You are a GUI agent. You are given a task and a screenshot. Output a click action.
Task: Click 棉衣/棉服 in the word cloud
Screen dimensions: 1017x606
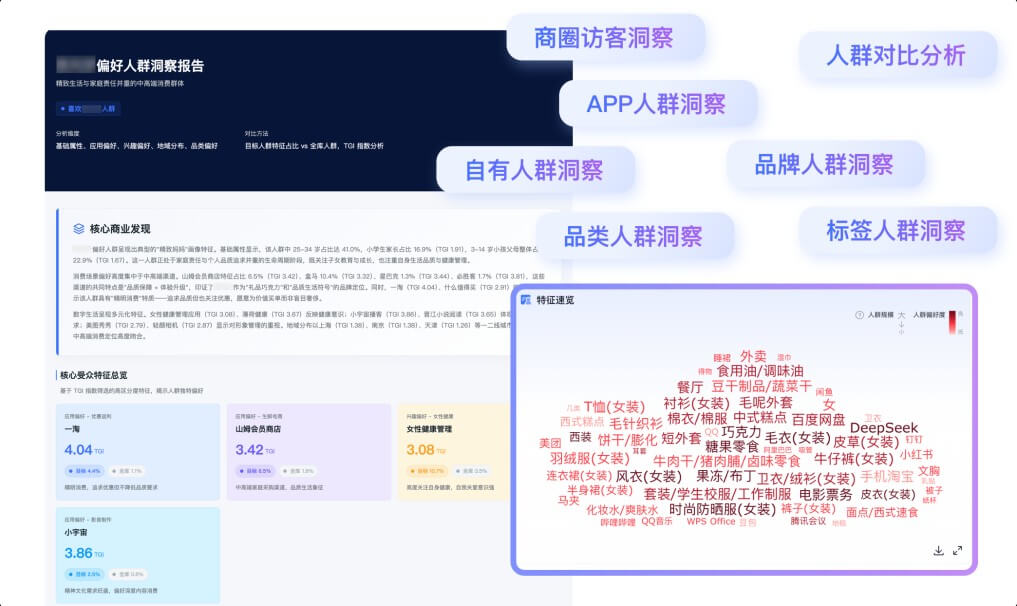coord(697,418)
